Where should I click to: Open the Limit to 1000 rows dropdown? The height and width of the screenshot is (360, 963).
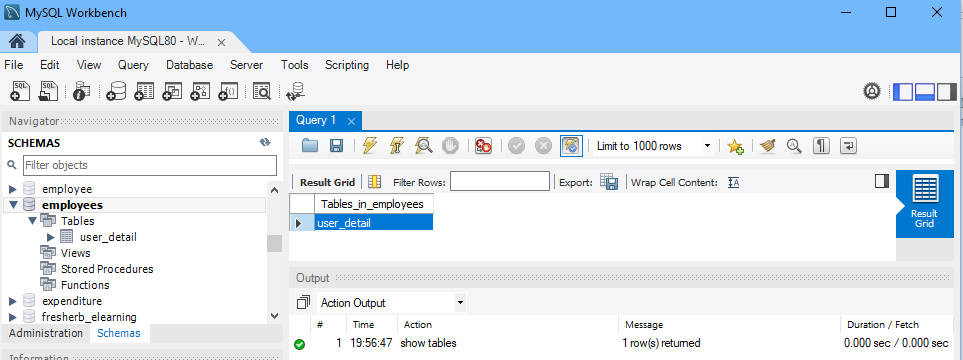click(707, 146)
